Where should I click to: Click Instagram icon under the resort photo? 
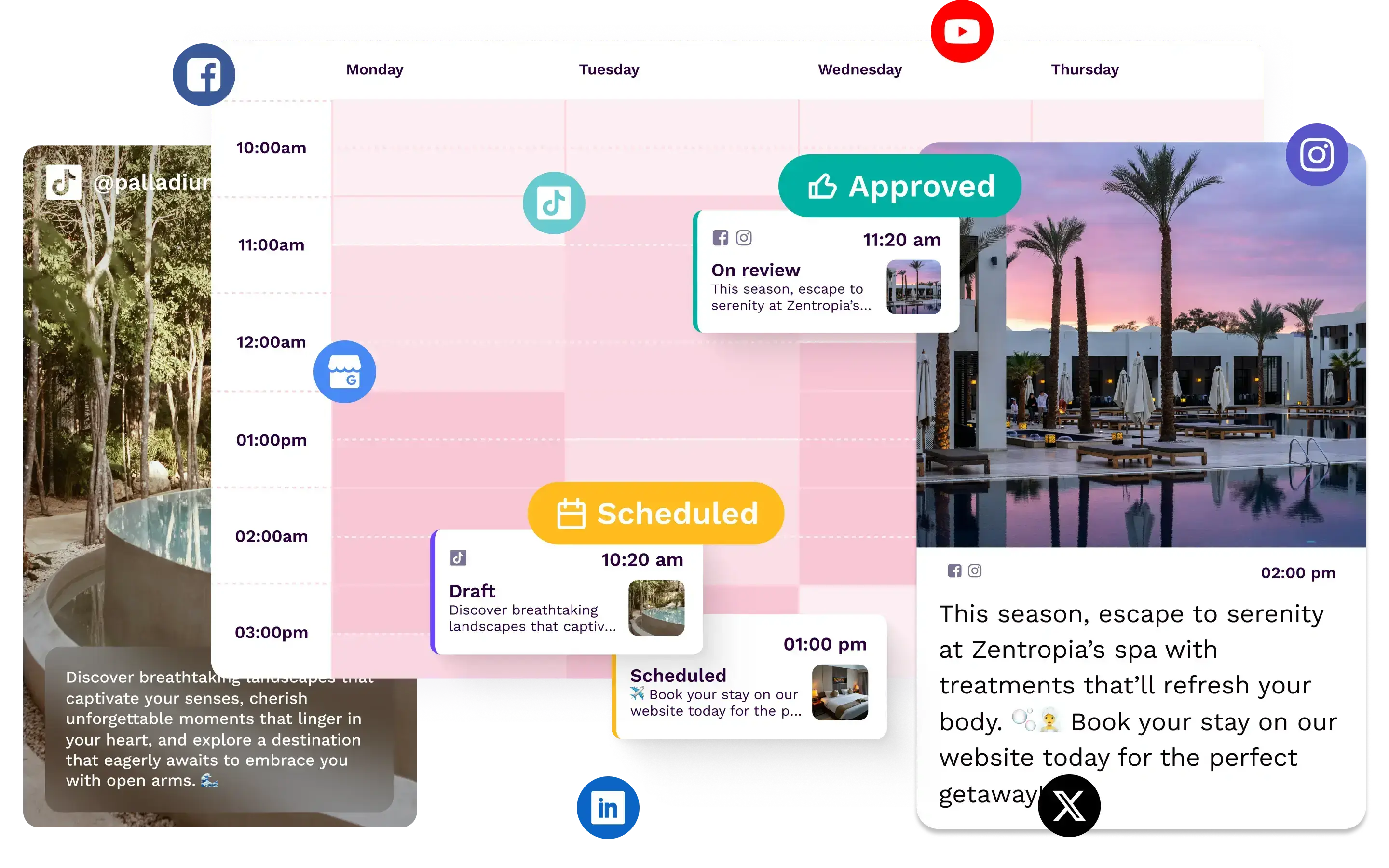[x=975, y=570]
